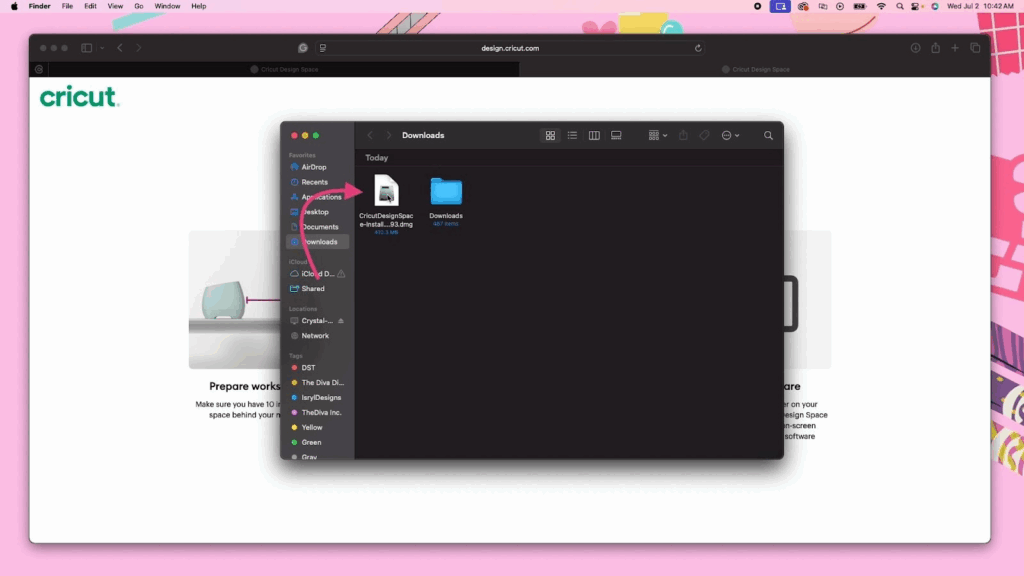
Task: Open Control Center in the menu bar
Action: tap(916, 6)
